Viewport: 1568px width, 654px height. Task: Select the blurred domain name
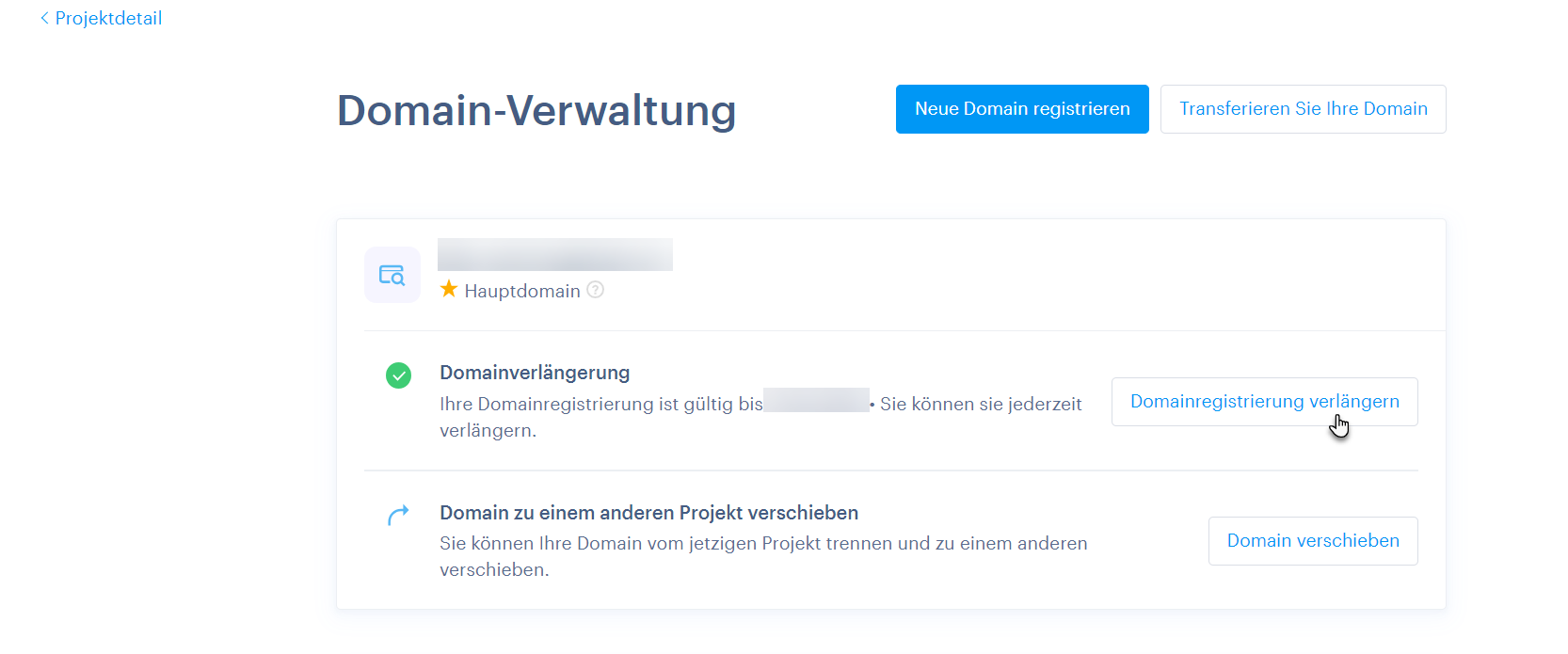[x=554, y=255]
